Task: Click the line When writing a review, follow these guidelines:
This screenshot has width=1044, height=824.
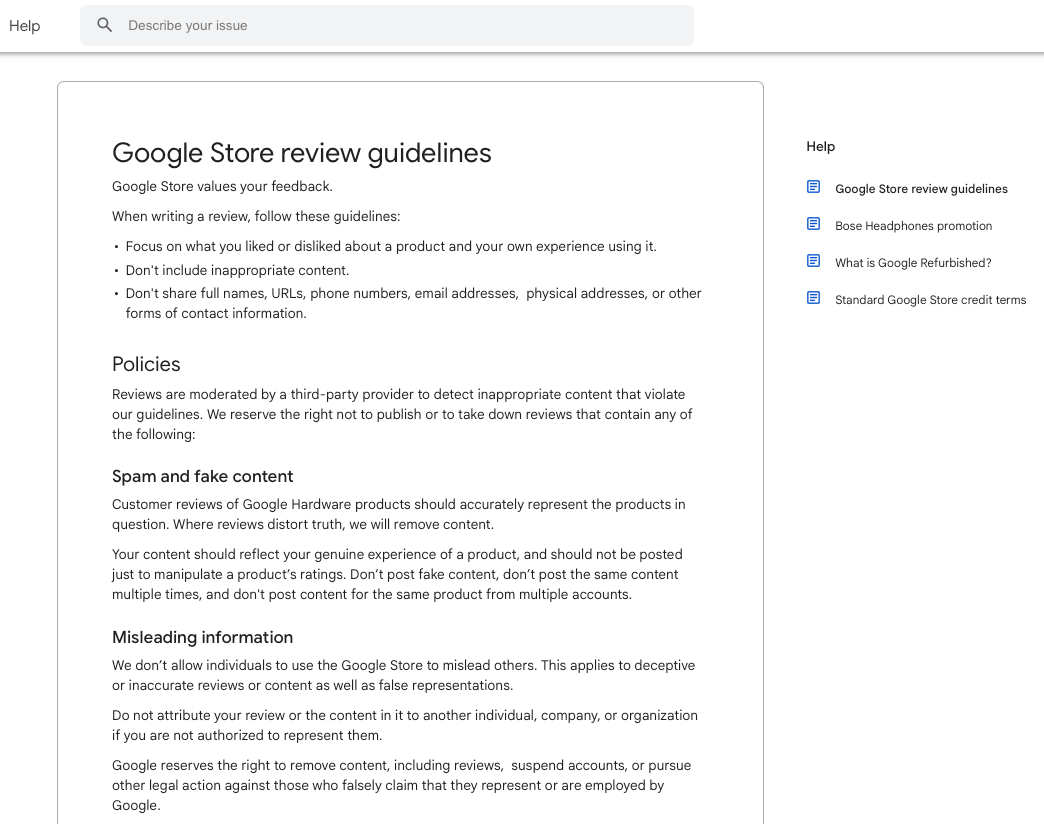Action: coord(256,216)
